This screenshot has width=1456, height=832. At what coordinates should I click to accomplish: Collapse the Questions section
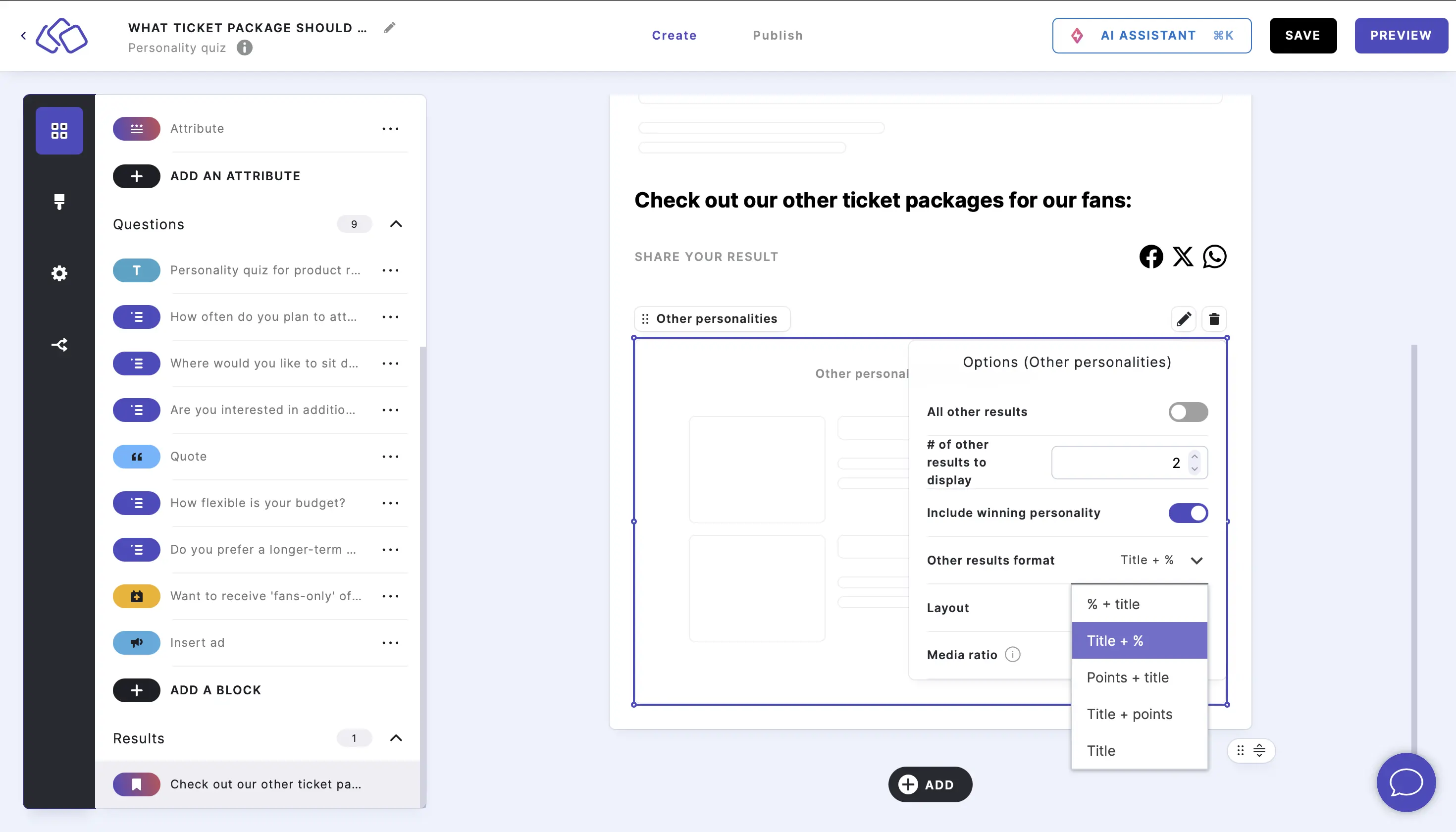pos(397,224)
